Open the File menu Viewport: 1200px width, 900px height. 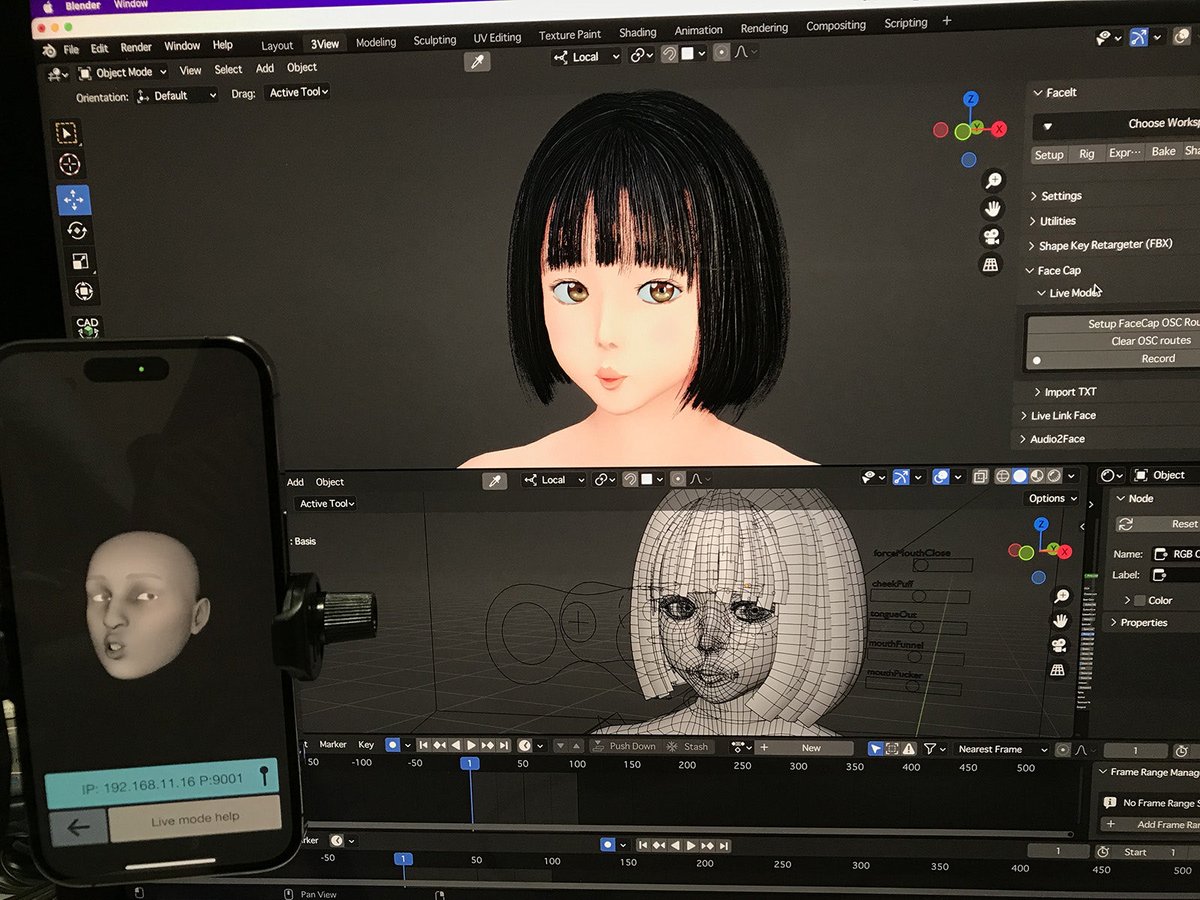[x=71, y=49]
